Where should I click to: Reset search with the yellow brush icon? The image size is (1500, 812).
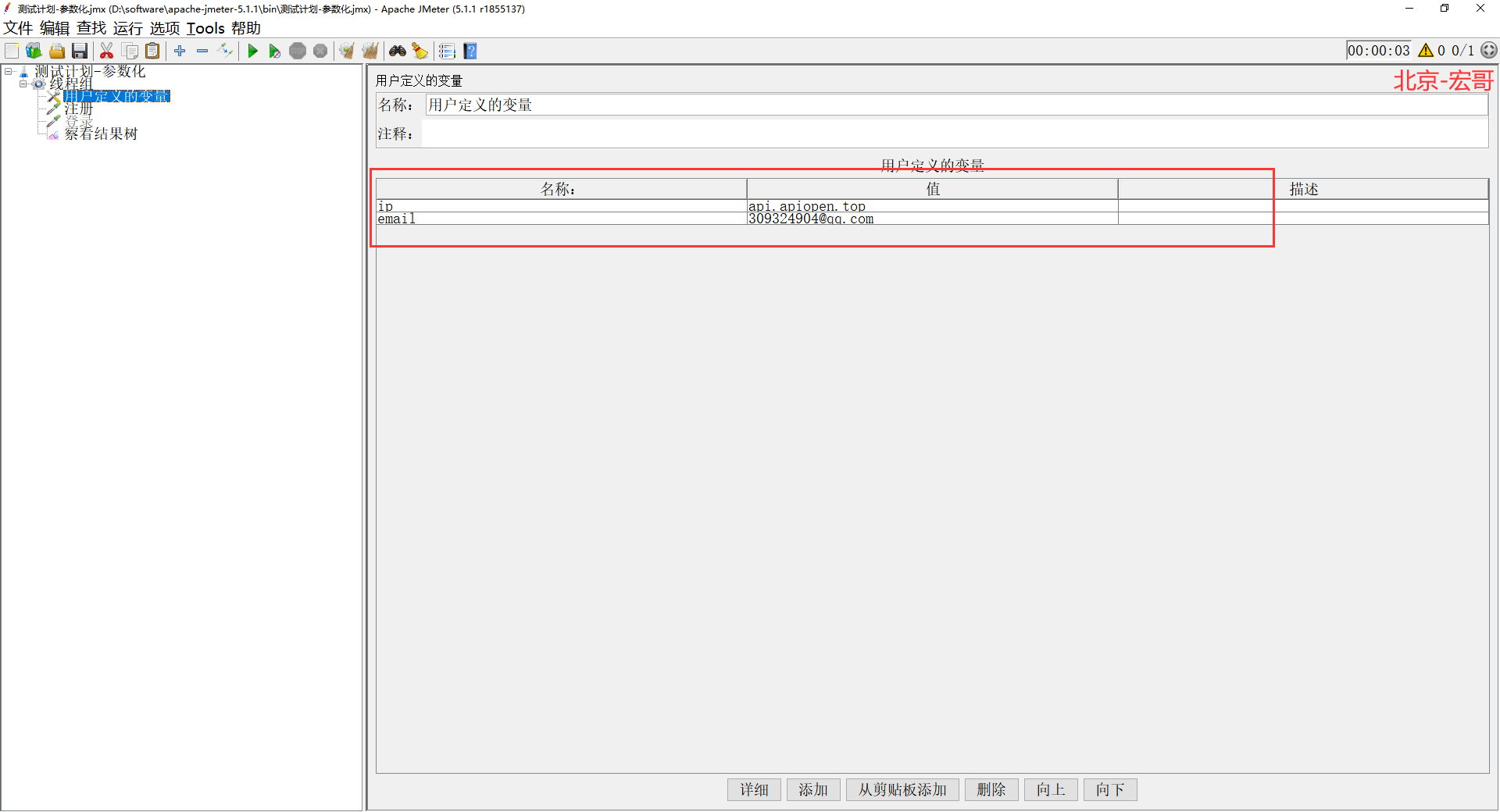pyautogui.click(x=420, y=51)
